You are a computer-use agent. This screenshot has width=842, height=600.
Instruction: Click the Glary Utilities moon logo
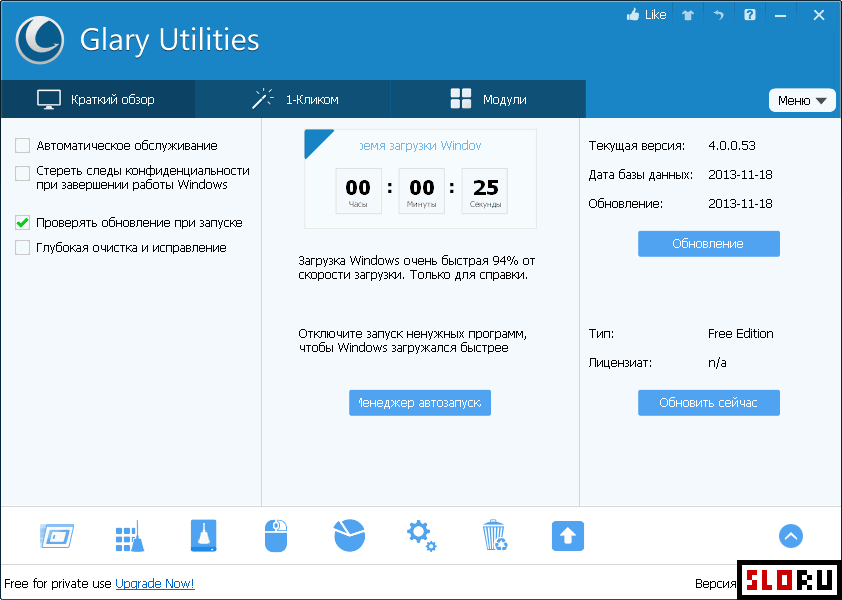(40, 40)
